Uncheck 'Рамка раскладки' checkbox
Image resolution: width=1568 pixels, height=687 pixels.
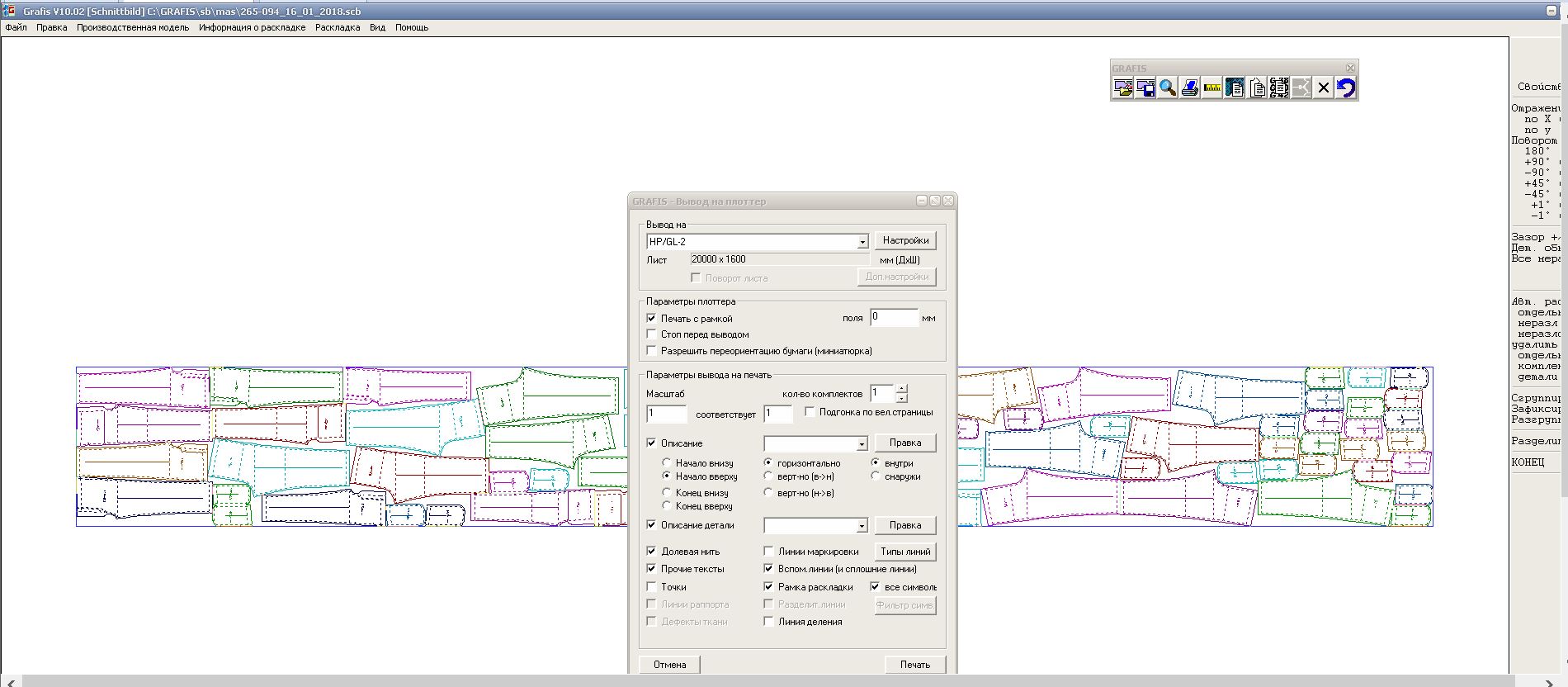[768, 587]
